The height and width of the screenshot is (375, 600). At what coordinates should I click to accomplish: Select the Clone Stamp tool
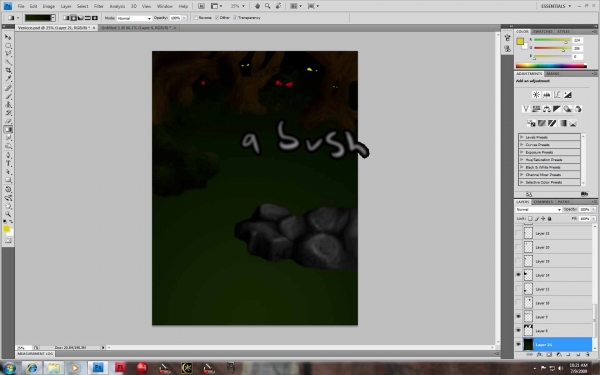click(x=8, y=104)
